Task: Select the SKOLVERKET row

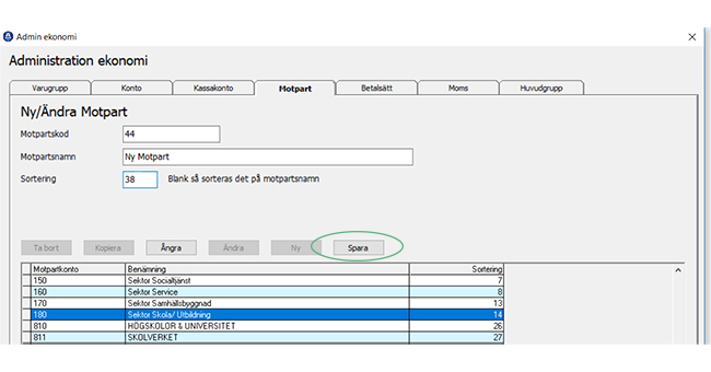Action: point(263,337)
